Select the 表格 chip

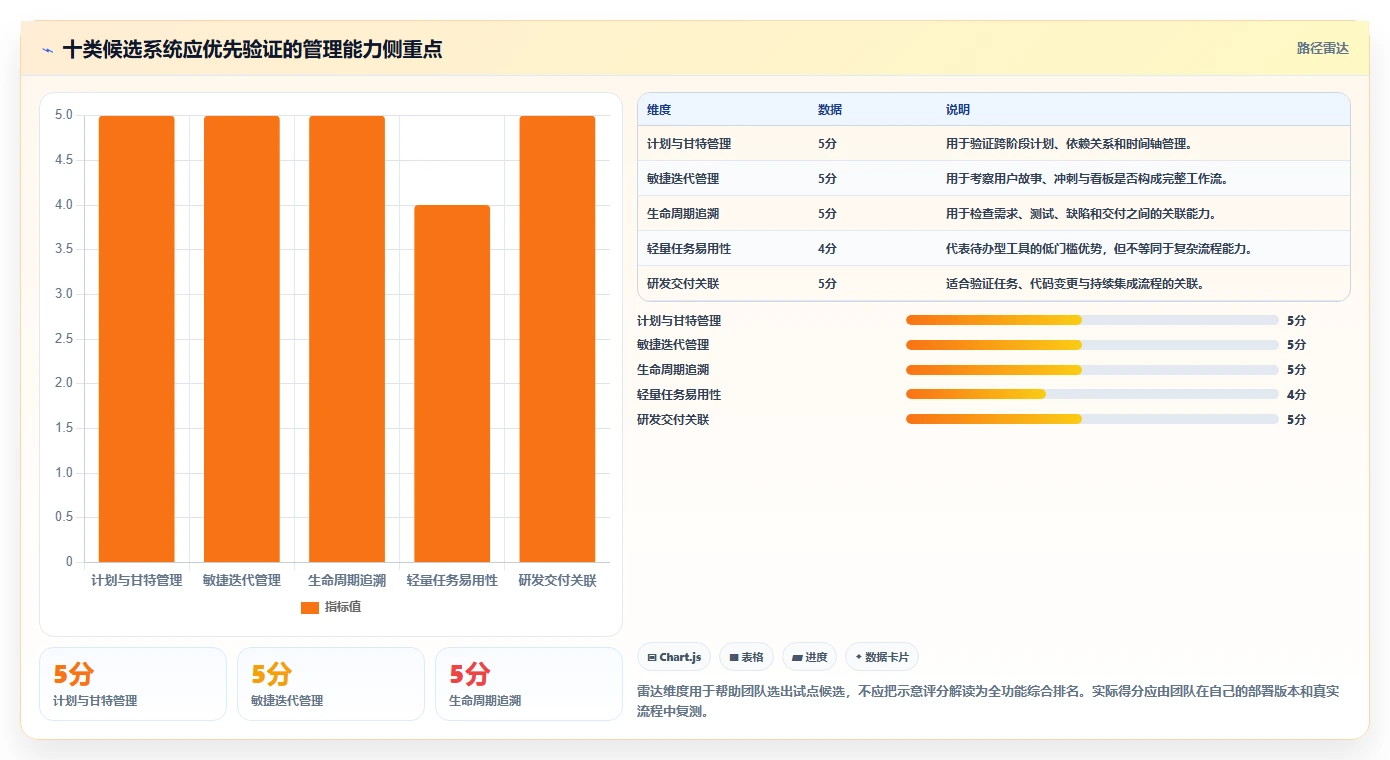click(x=747, y=657)
